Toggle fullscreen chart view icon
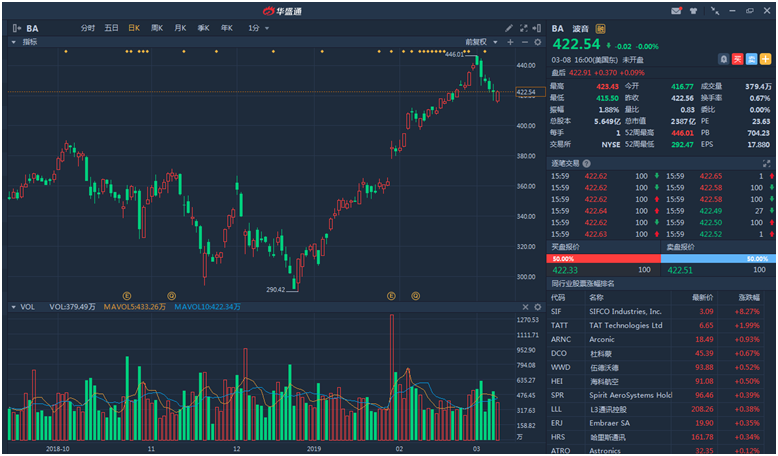 point(523,28)
